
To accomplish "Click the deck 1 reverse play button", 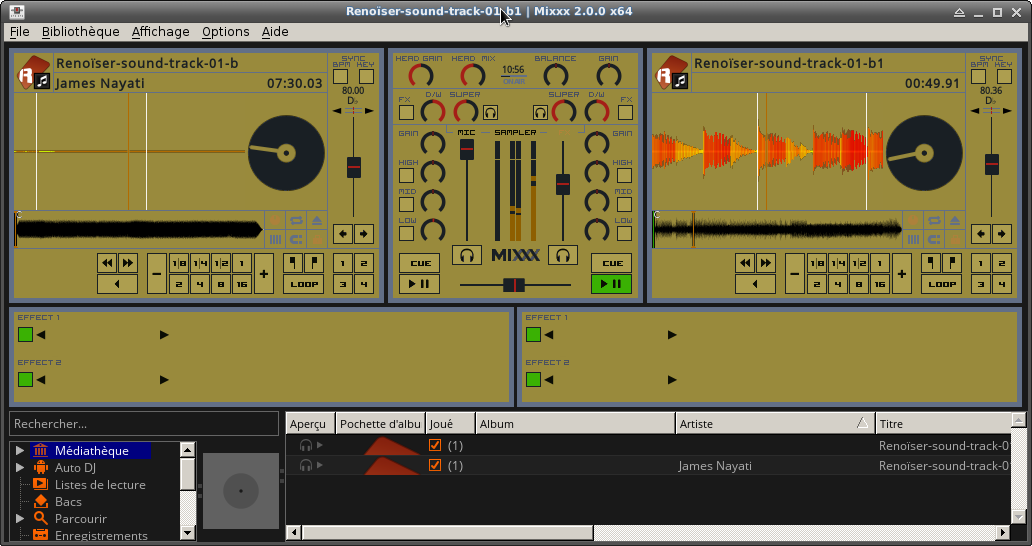I will [117, 284].
